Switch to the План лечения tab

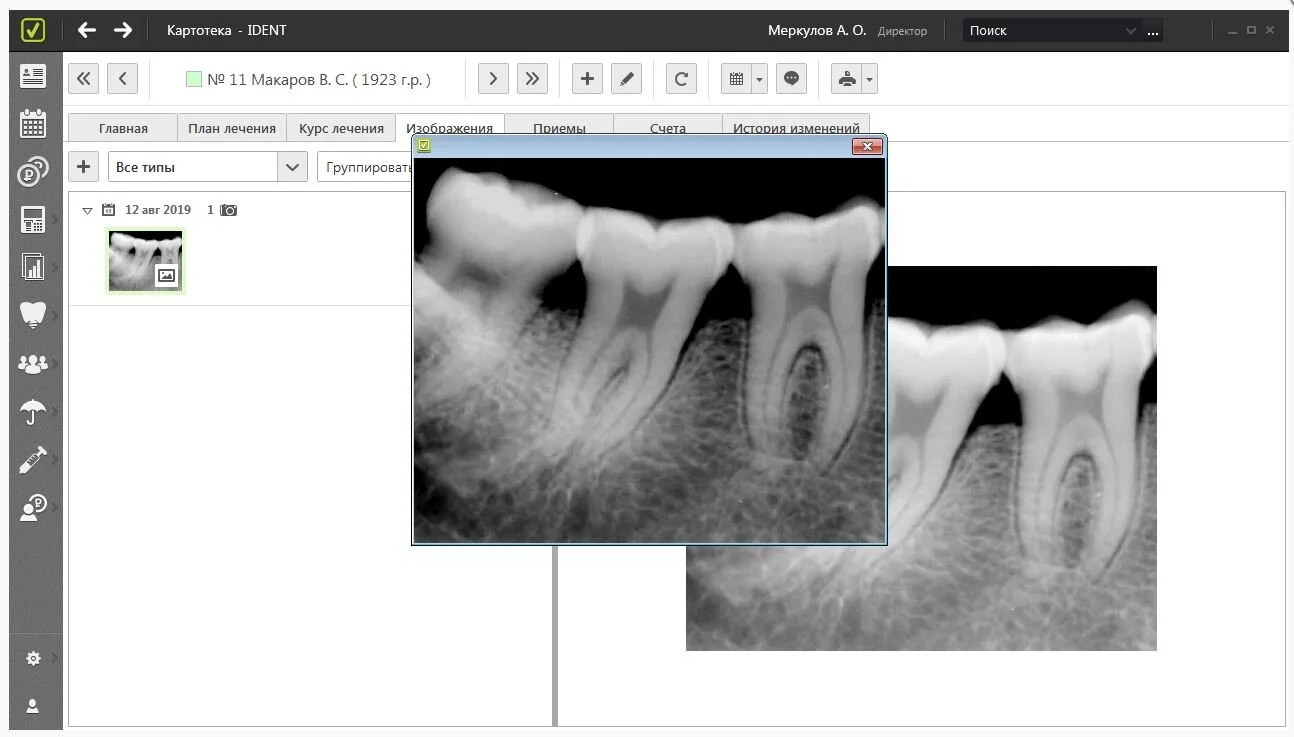(x=232, y=128)
